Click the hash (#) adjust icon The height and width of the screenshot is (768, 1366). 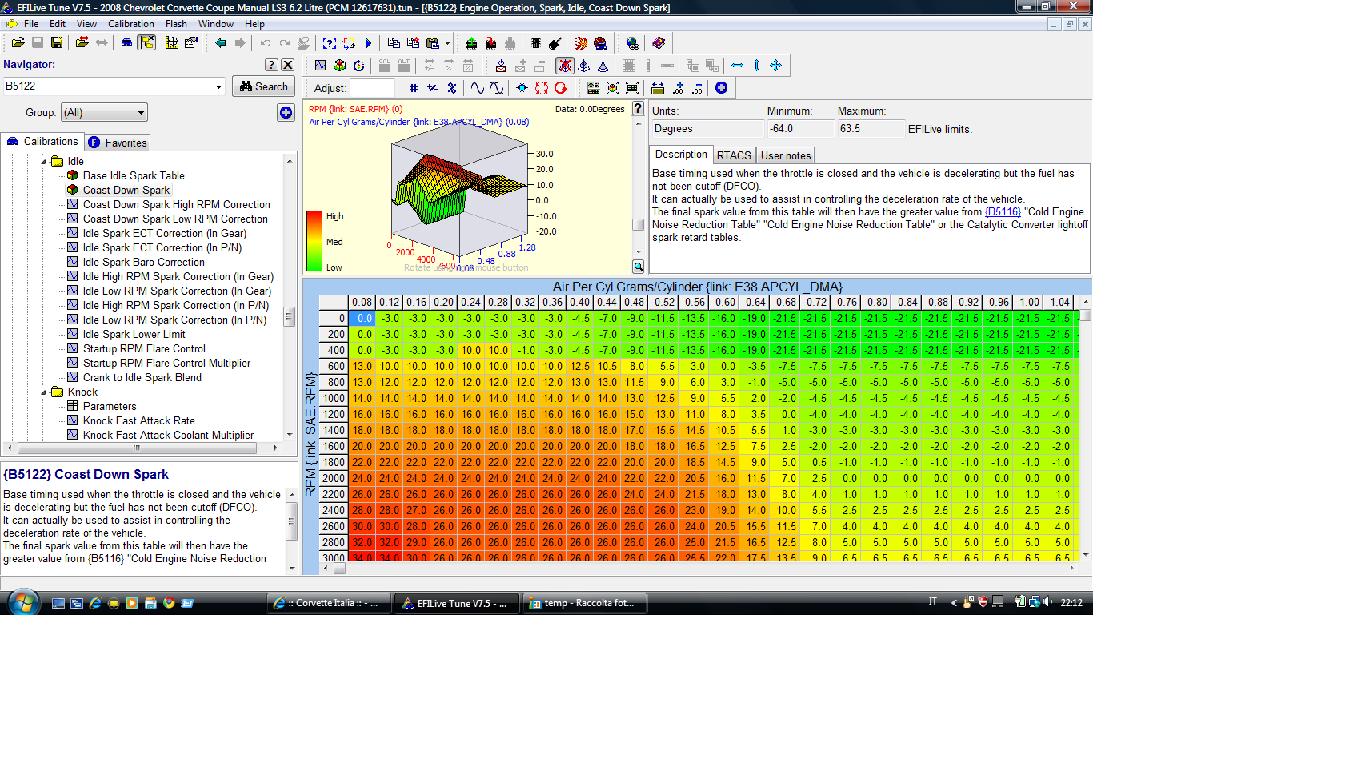[414, 88]
